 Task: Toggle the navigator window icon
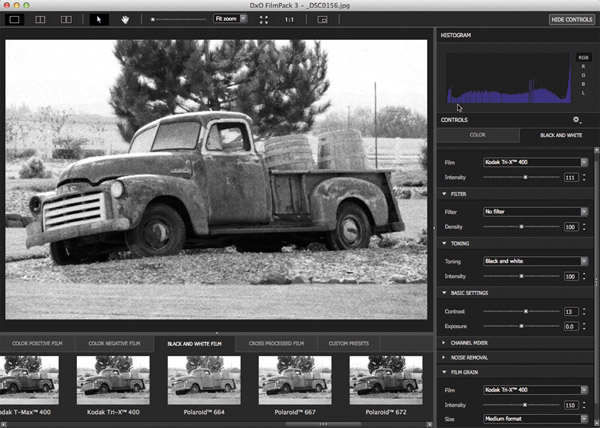click(323, 20)
